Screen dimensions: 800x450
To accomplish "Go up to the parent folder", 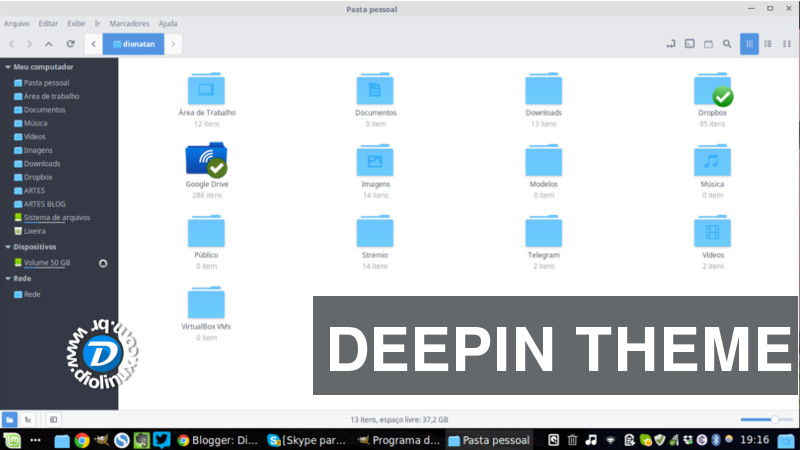I will (48, 44).
